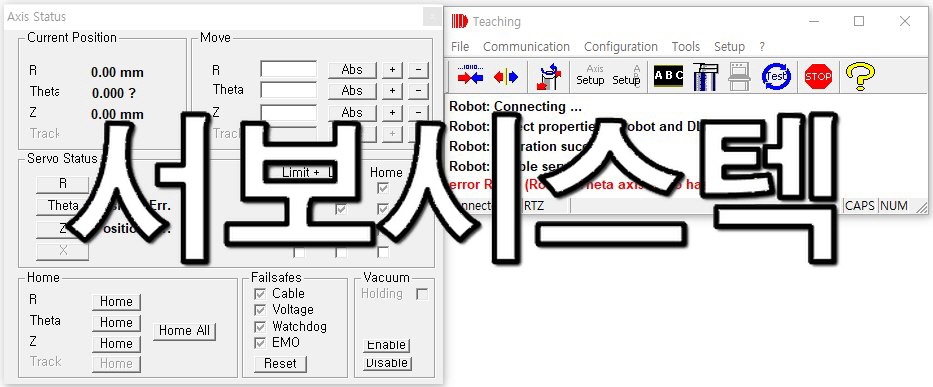Click the black ABC terminal icon
933x387 pixels.
tap(668, 76)
